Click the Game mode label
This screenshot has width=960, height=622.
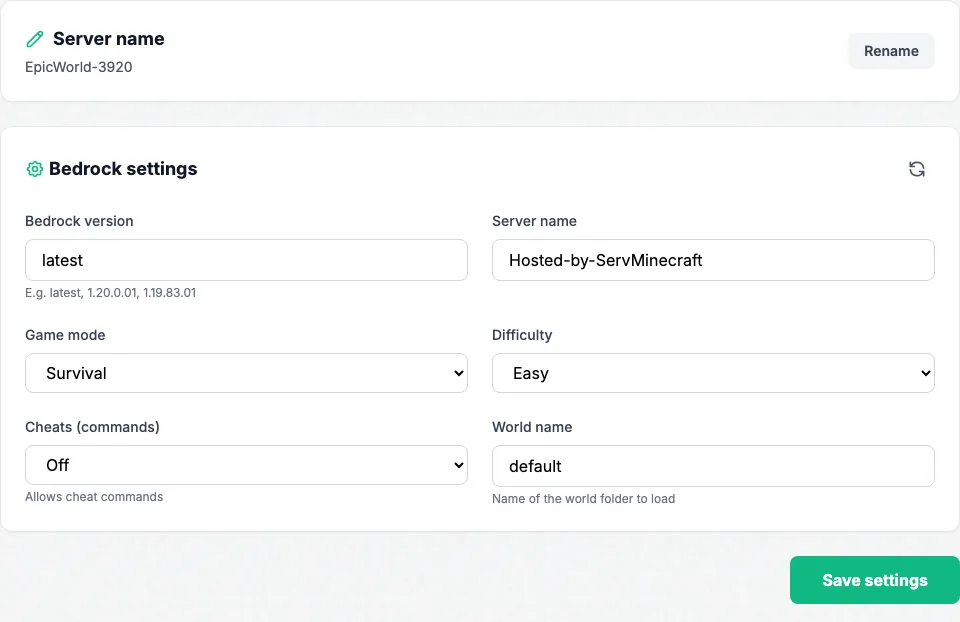pos(65,335)
